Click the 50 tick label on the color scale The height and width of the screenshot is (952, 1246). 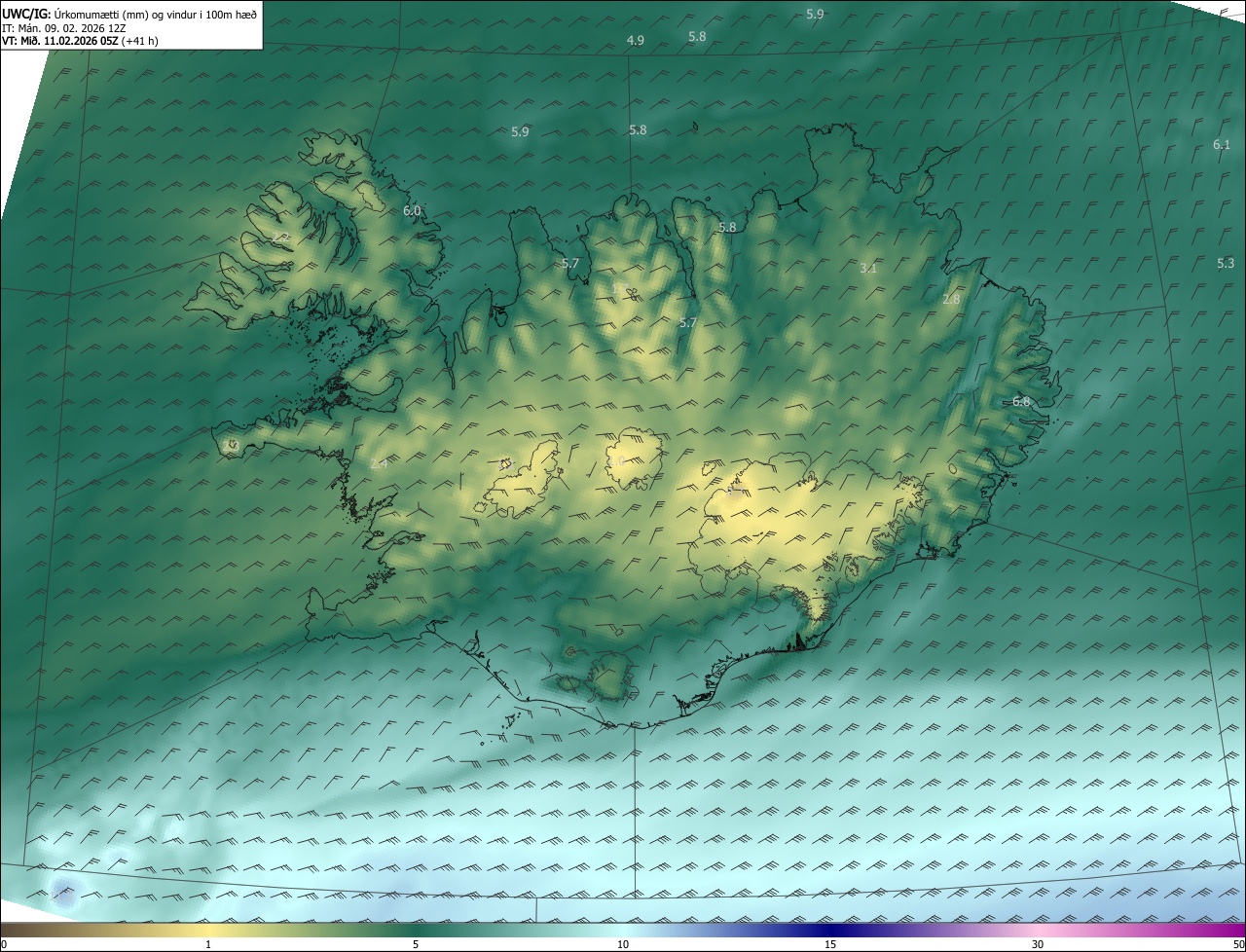click(1238, 944)
